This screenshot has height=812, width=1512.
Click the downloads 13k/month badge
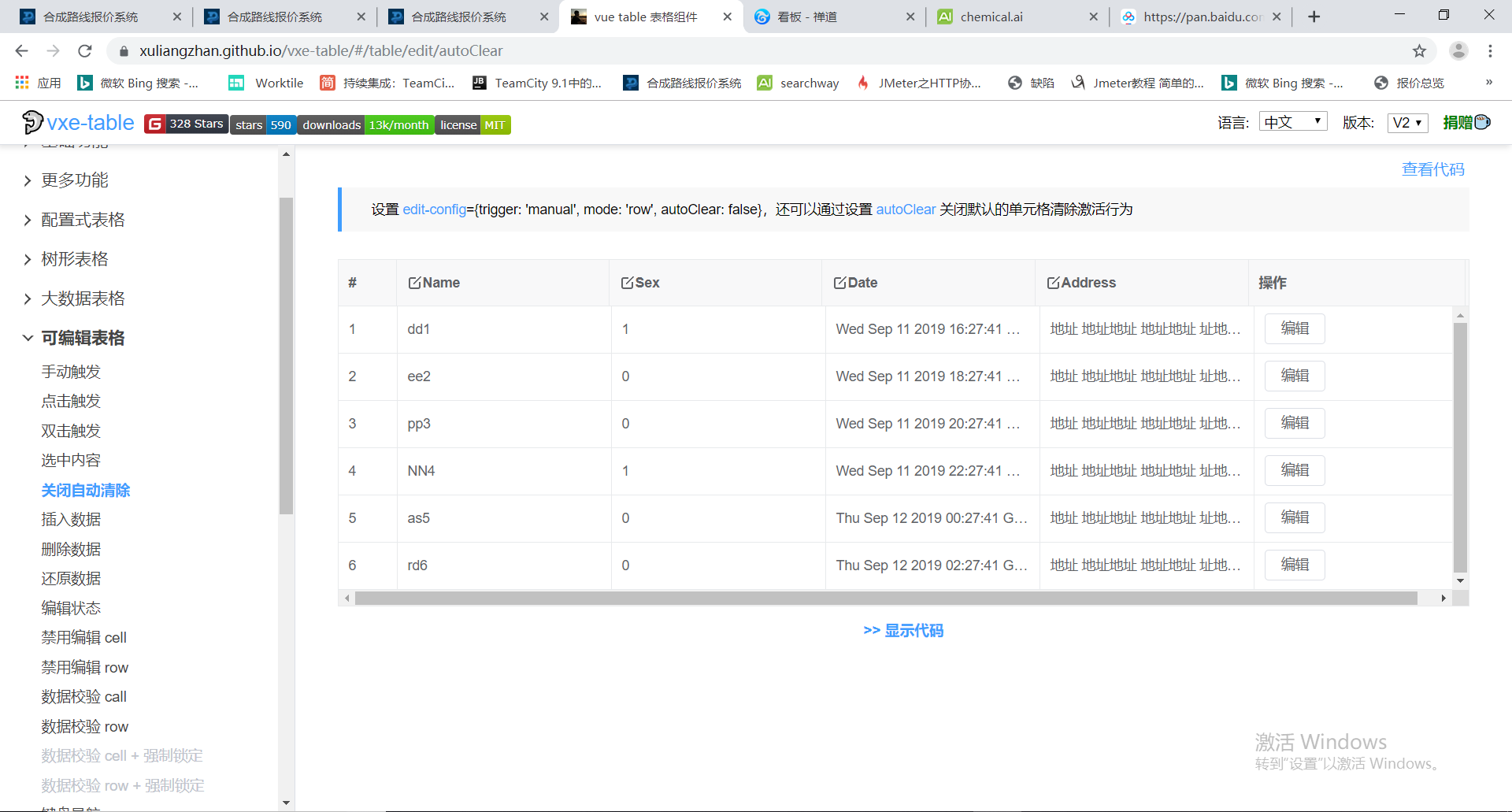[x=365, y=124]
